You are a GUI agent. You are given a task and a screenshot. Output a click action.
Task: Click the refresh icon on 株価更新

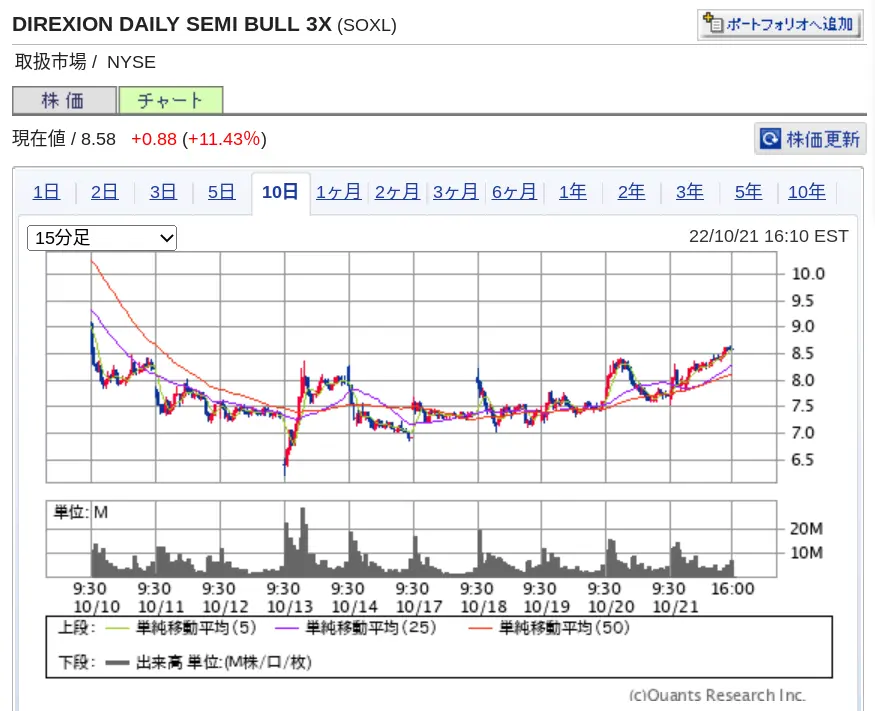(x=771, y=138)
